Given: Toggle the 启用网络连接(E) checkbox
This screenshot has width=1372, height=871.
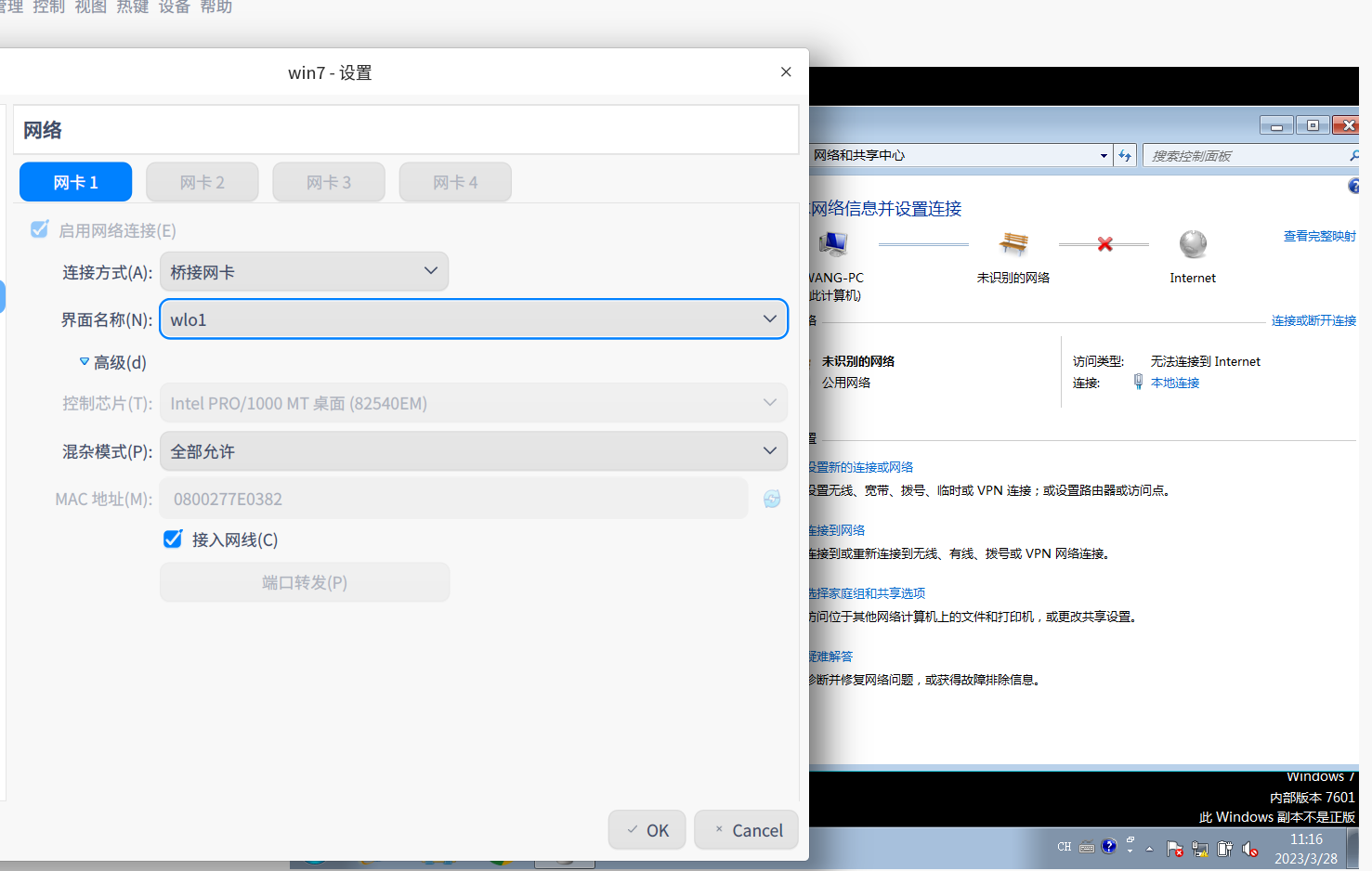Looking at the screenshot, I should (x=39, y=230).
